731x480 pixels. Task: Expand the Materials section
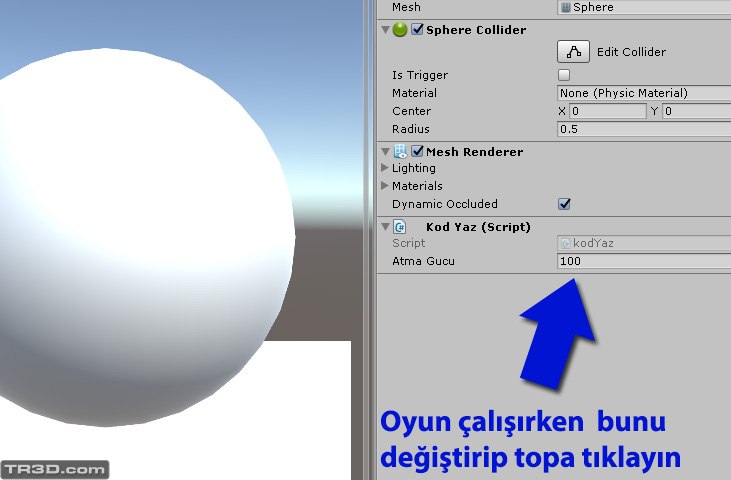pos(385,185)
